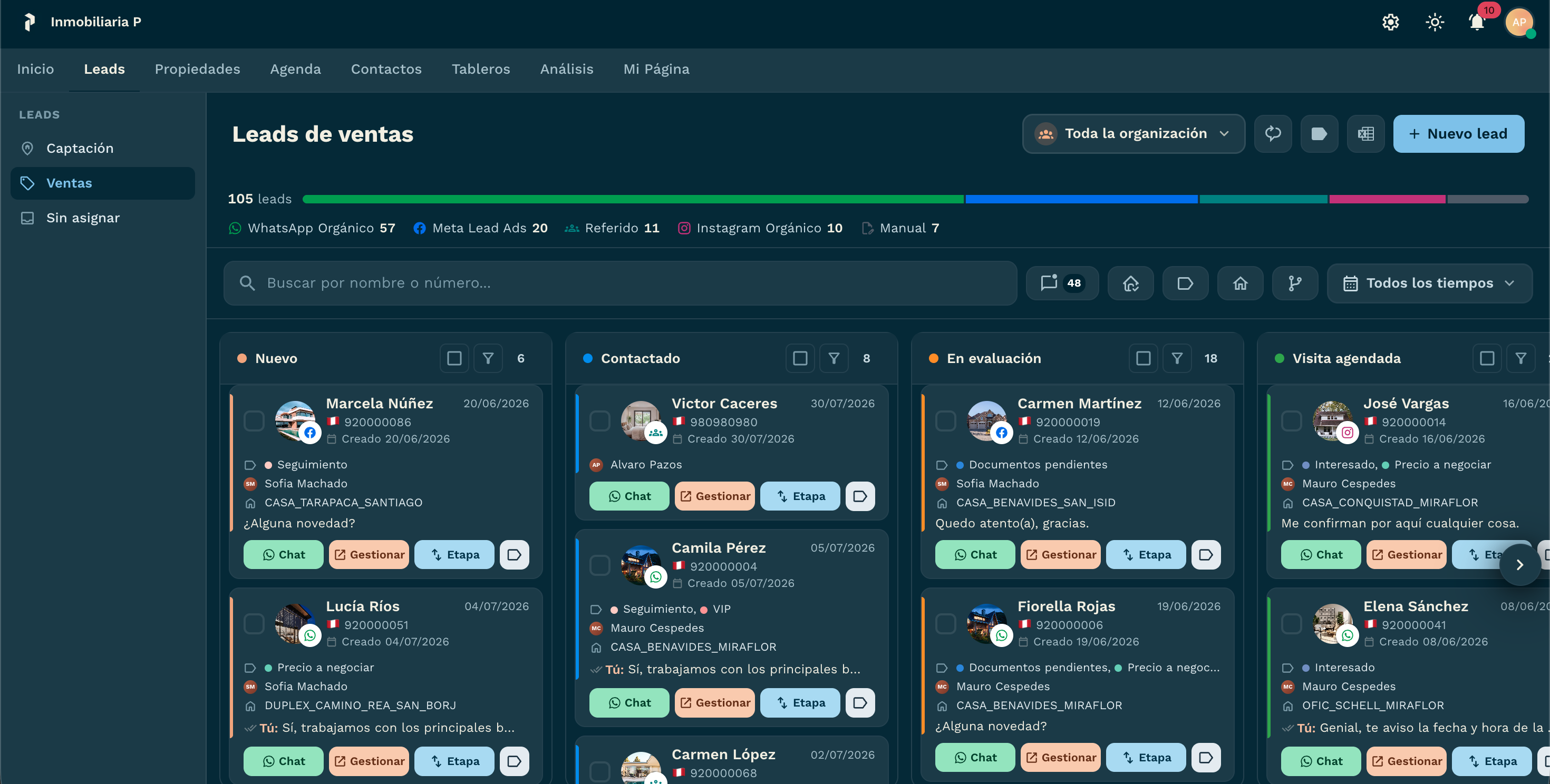The height and width of the screenshot is (784, 1550).
Task: Click pink Instagram segment of leads bar
Action: [x=1387, y=199]
